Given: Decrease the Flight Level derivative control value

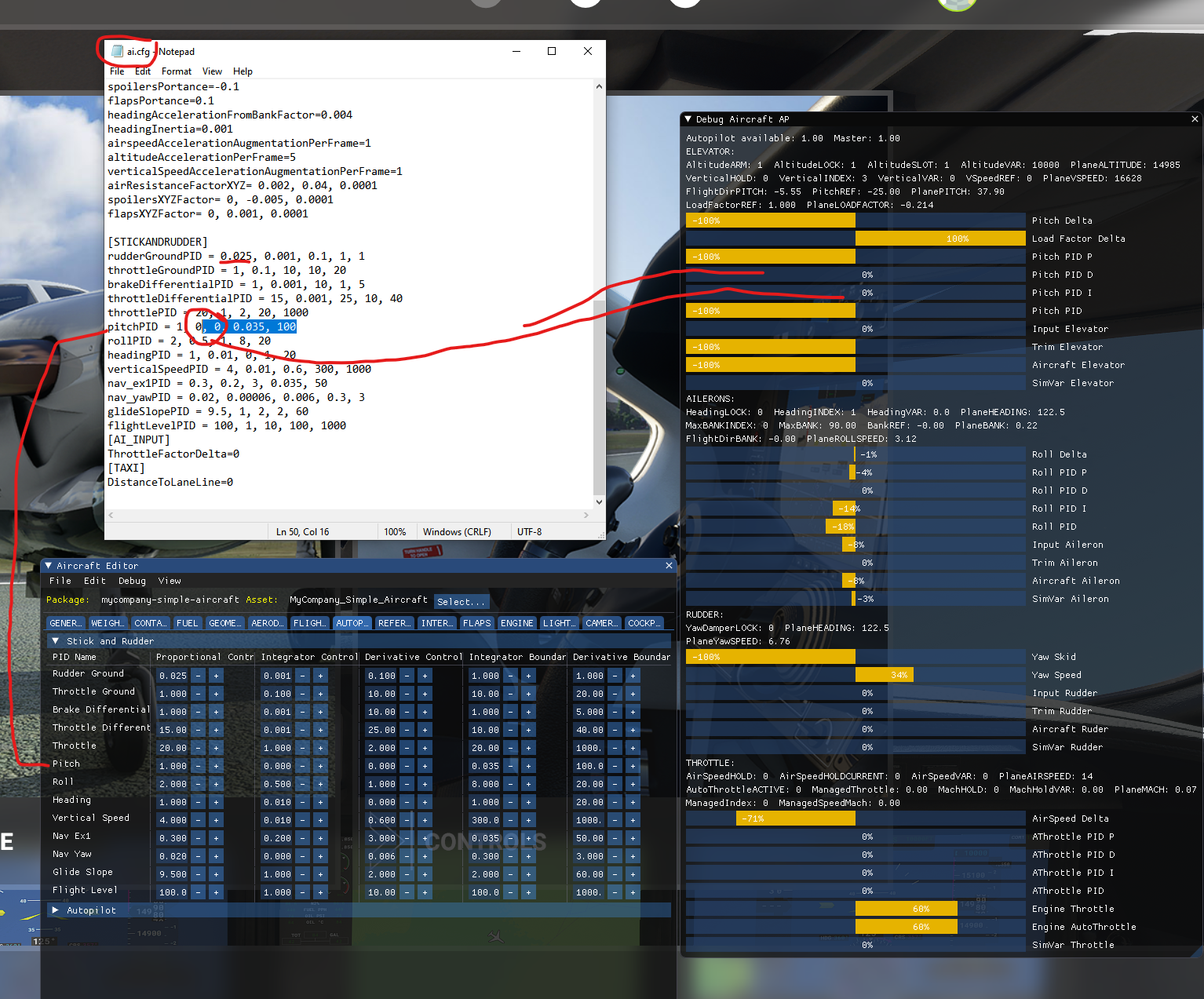Looking at the screenshot, I should [x=407, y=891].
